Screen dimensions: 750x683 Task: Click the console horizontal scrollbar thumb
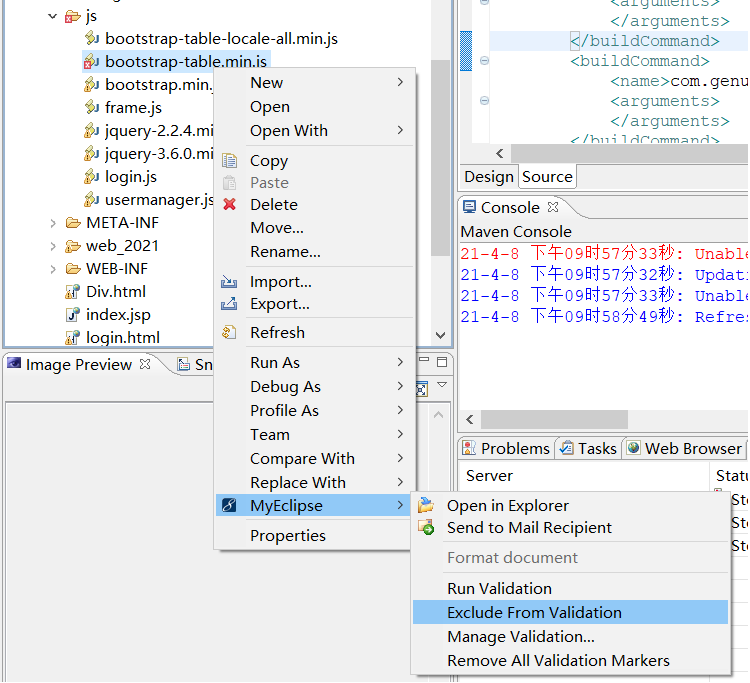point(554,419)
